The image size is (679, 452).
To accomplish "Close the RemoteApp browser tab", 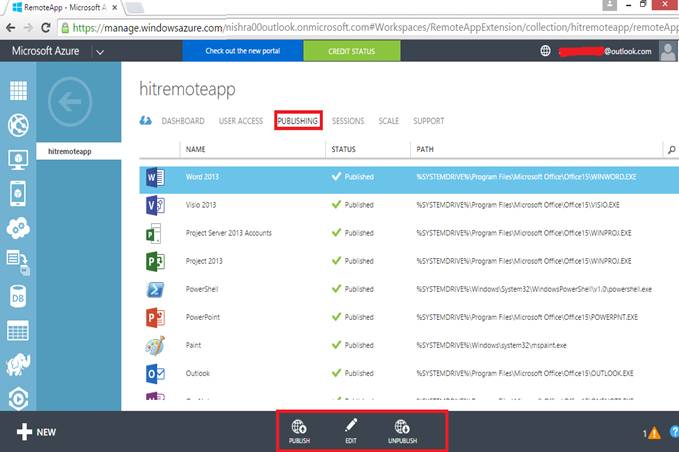I will (115, 7).
